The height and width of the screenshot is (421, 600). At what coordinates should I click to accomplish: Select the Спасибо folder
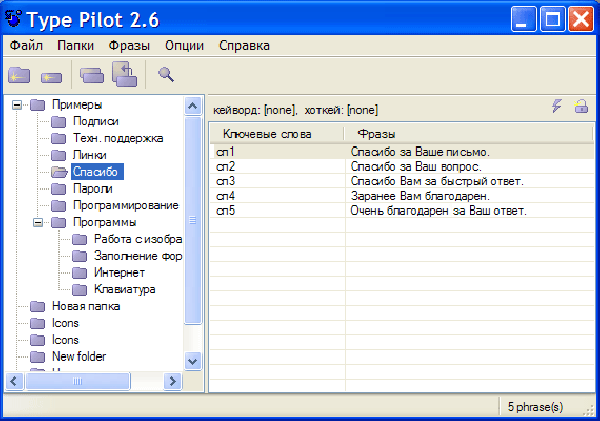point(97,172)
